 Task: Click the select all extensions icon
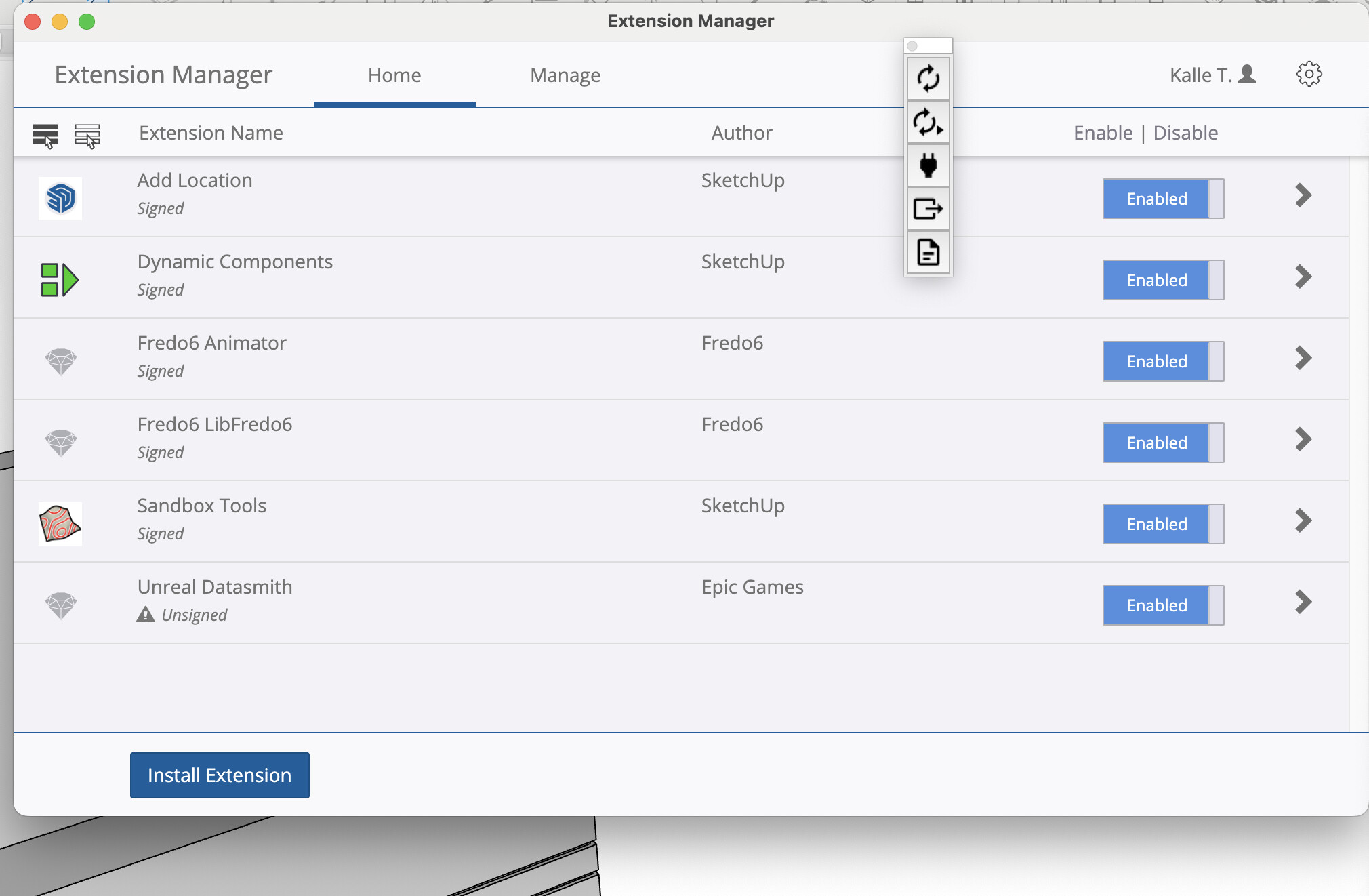[x=45, y=135]
